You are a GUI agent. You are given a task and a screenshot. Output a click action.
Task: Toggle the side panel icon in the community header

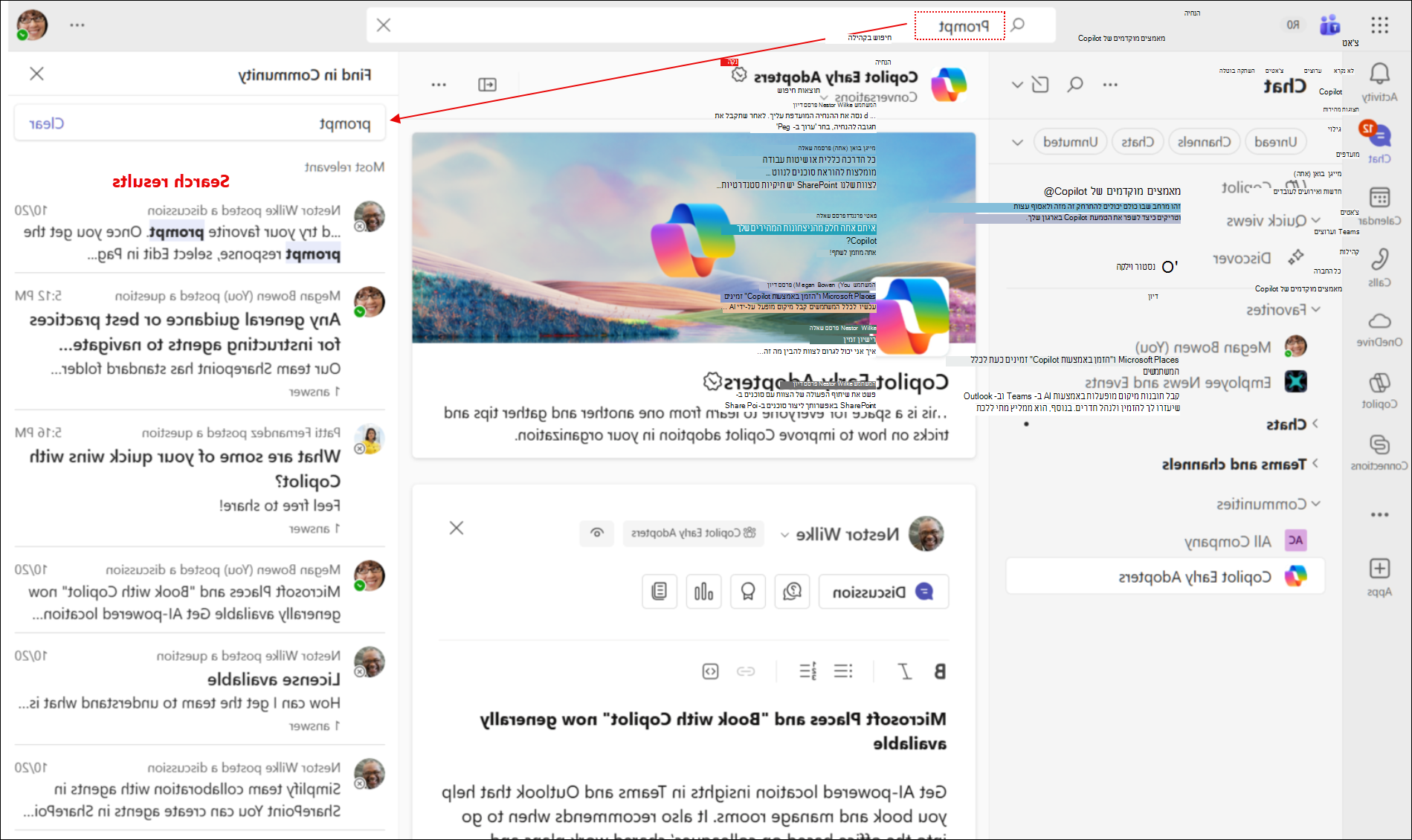[x=487, y=85]
